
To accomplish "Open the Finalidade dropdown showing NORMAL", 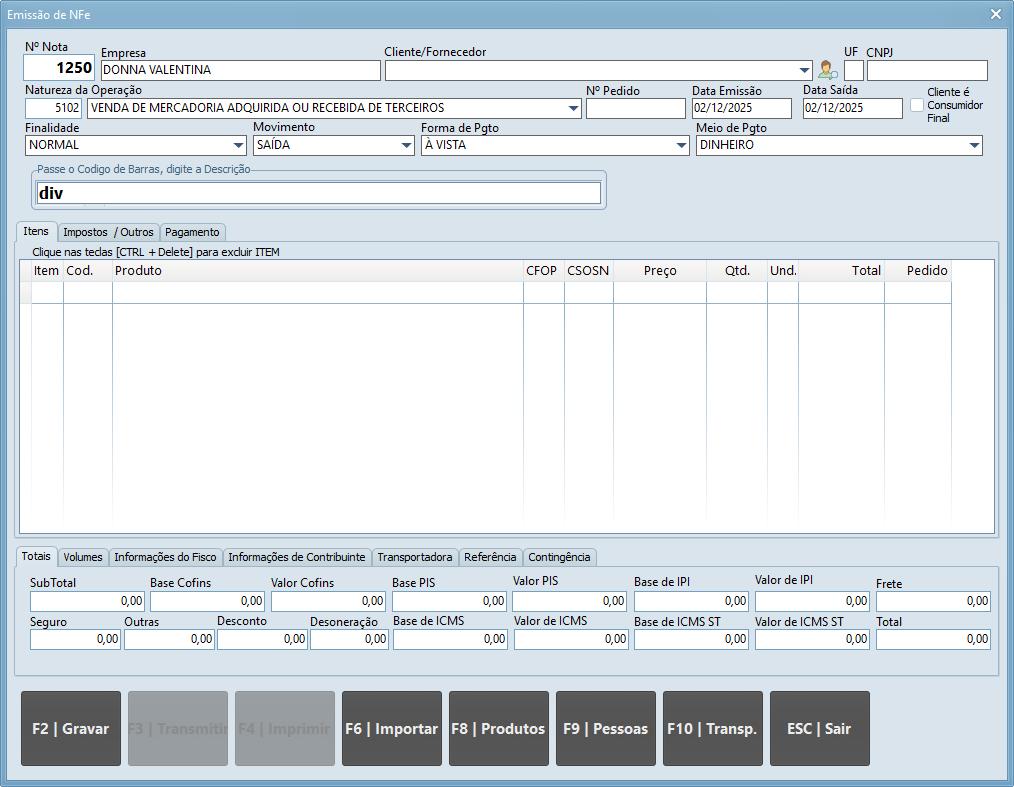I will pyautogui.click(x=238, y=146).
